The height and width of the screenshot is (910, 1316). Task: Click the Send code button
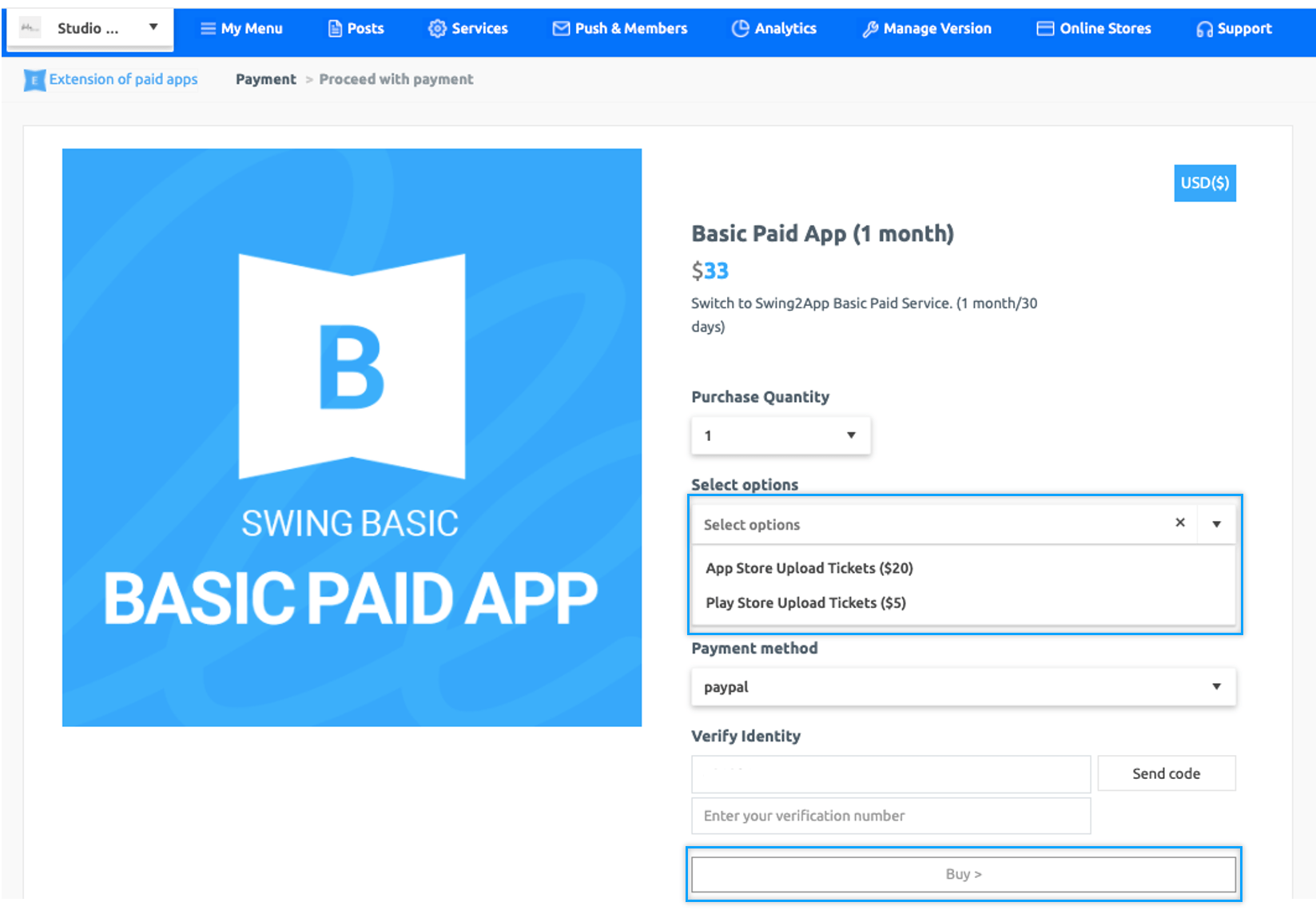1167,773
